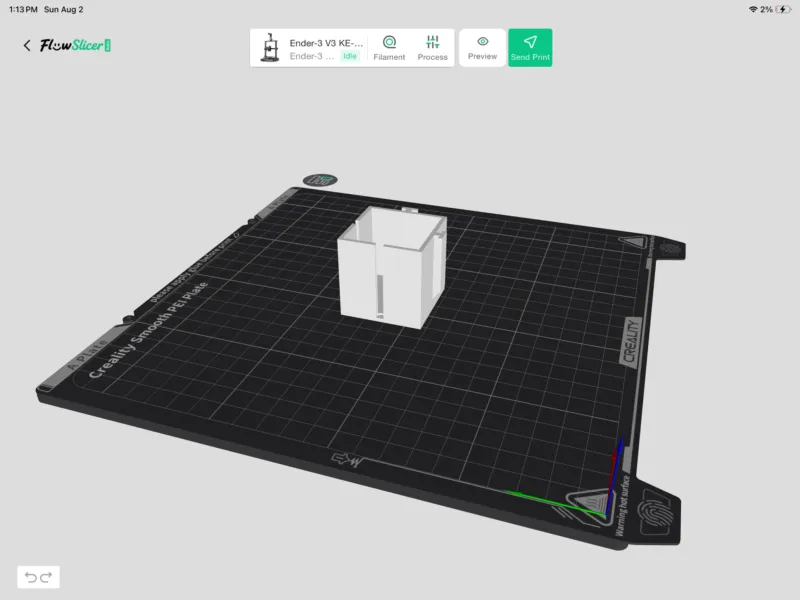Go back using the left chevron
Screen dimensions: 800x600
coord(27,45)
